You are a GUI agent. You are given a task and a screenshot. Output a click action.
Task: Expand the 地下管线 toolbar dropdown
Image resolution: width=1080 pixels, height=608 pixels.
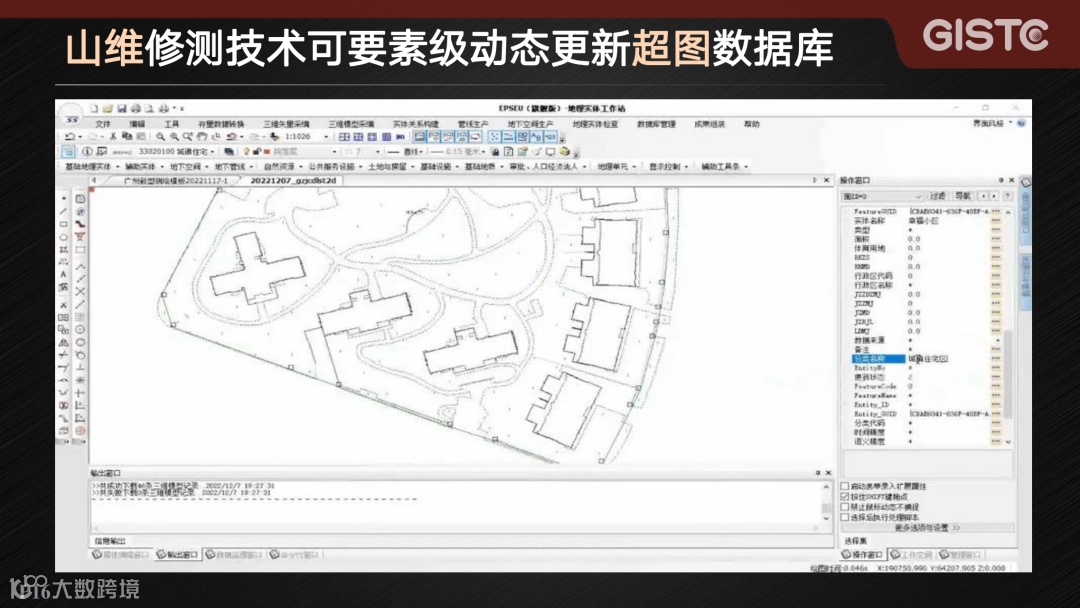point(253,167)
